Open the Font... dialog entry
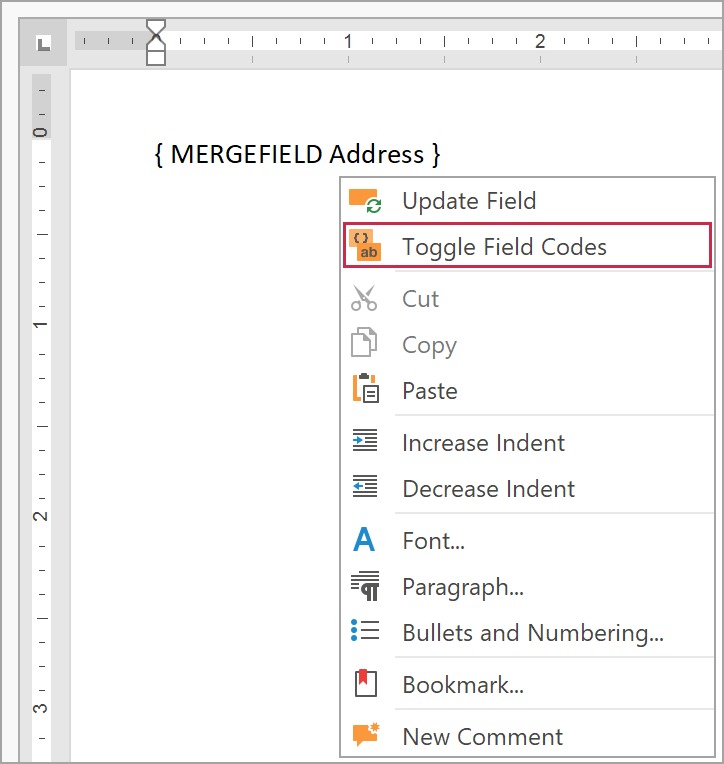The height and width of the screenshot is (764, 724). tap(433, 541)
